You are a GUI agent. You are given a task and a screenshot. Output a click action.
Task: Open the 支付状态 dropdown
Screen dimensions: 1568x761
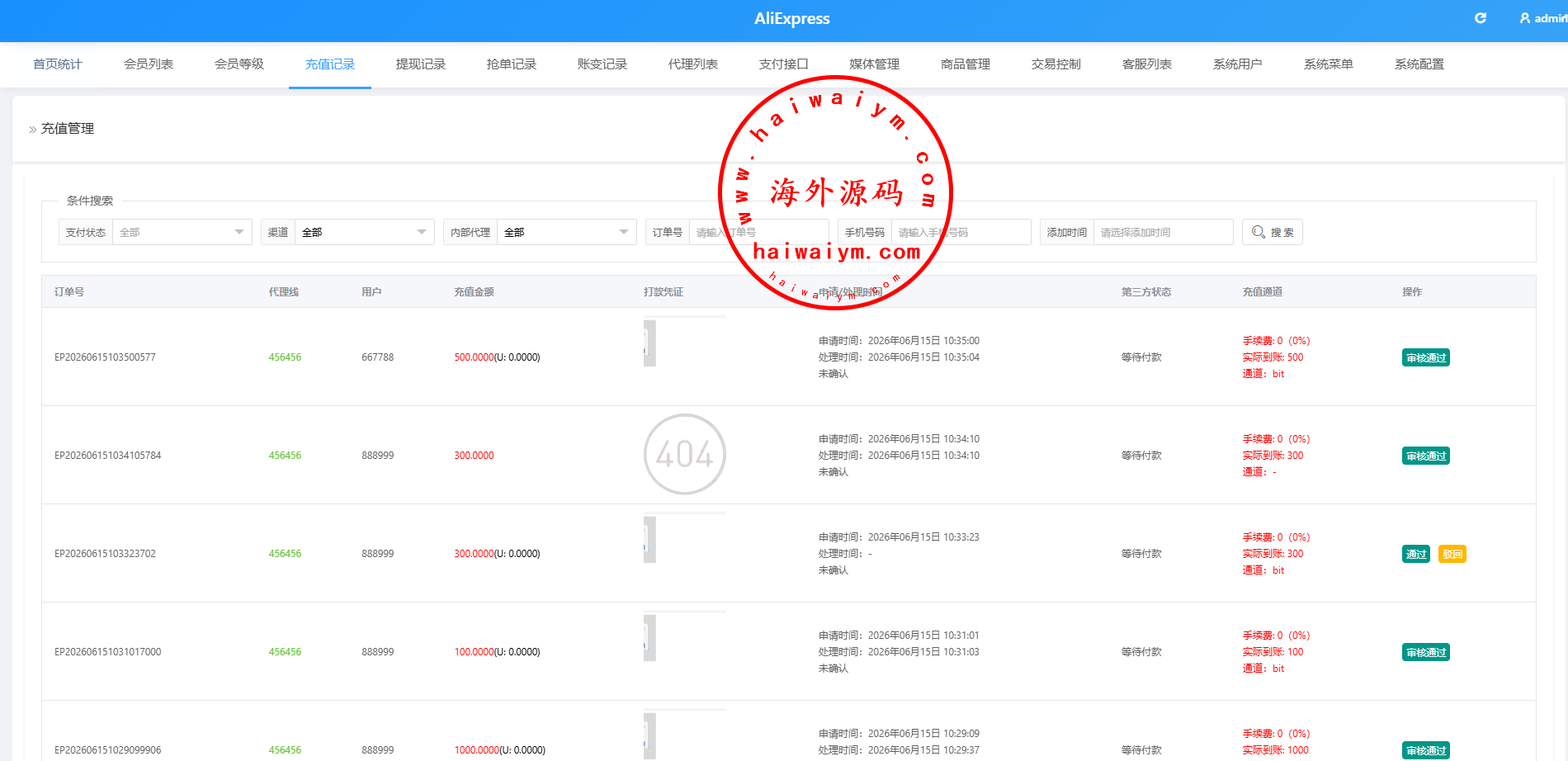(182, 232)
